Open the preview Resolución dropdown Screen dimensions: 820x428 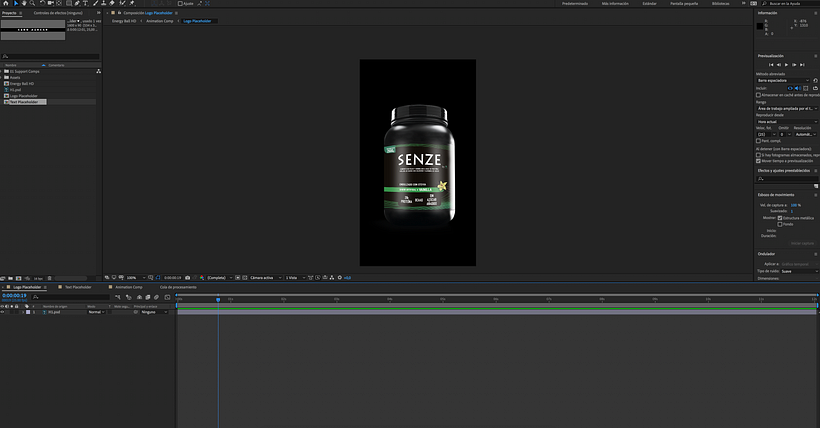click(806, 134)
